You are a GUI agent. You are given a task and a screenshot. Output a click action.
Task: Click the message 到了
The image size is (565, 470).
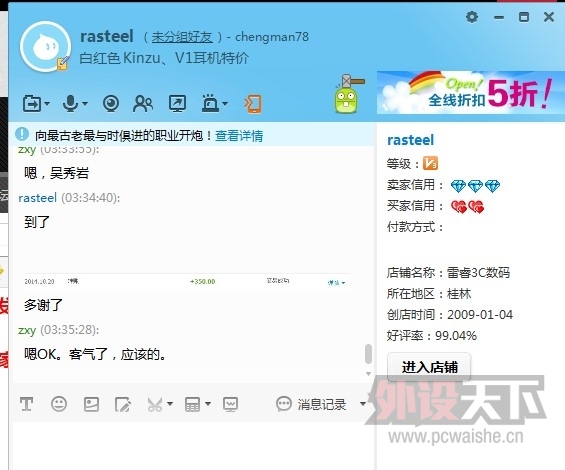coord(37,221)
